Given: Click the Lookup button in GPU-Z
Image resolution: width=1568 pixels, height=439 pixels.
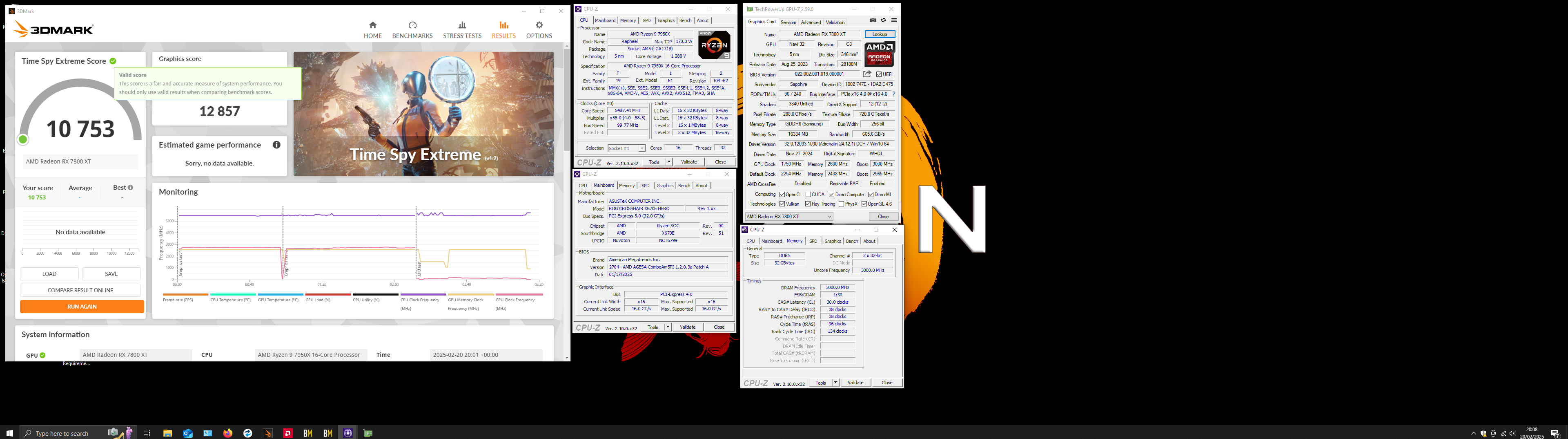Looking at the screenshot, I should 880,34.
